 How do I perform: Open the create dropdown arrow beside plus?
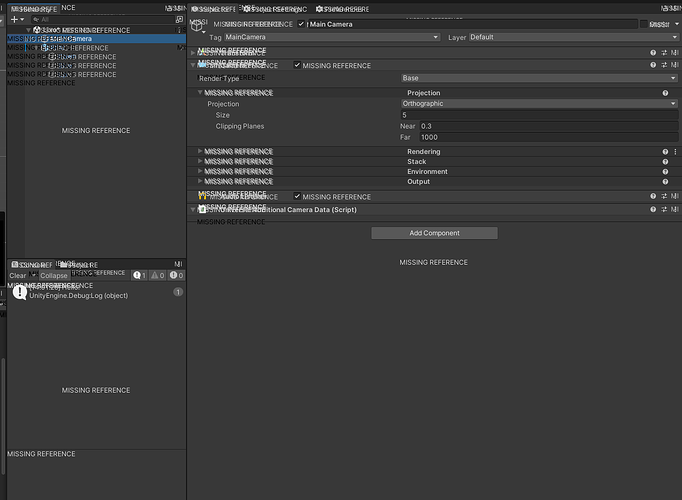pos(22,19)
